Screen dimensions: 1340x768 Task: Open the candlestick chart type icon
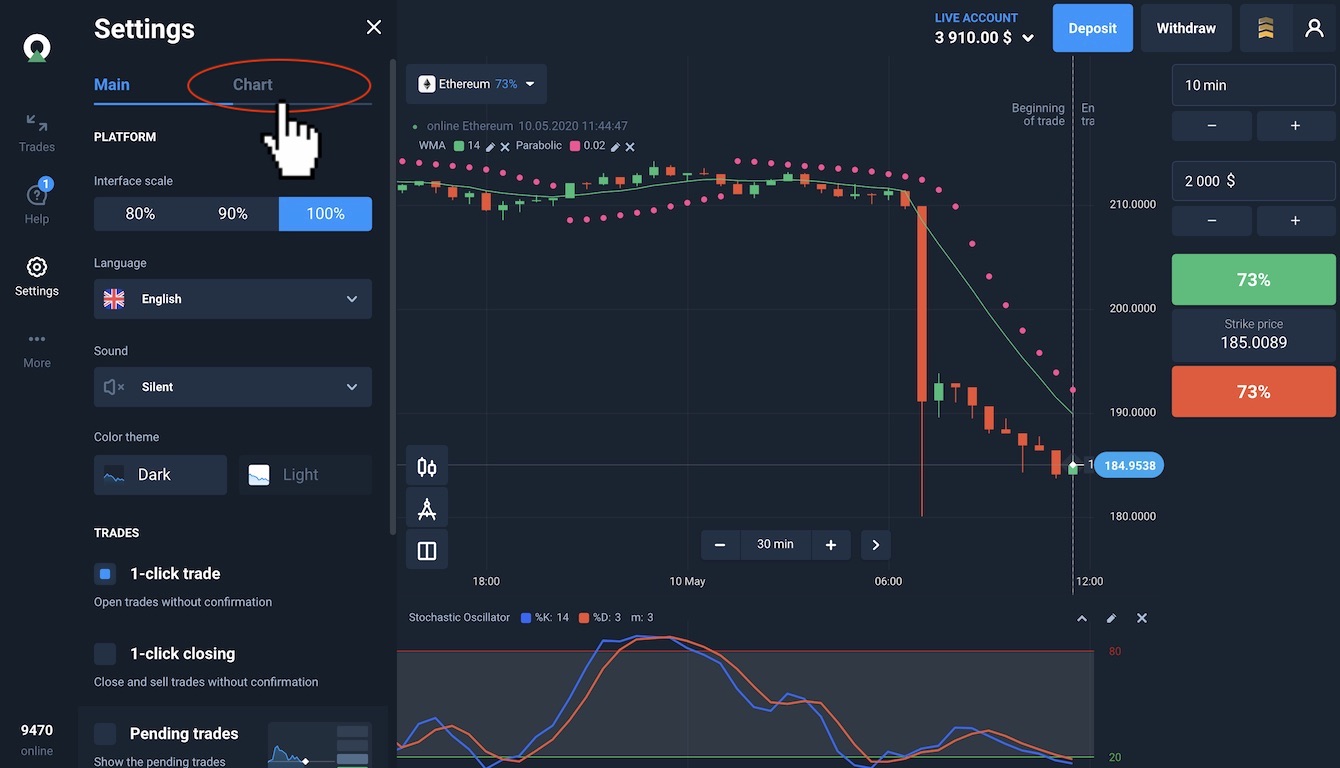coord(427,467)
